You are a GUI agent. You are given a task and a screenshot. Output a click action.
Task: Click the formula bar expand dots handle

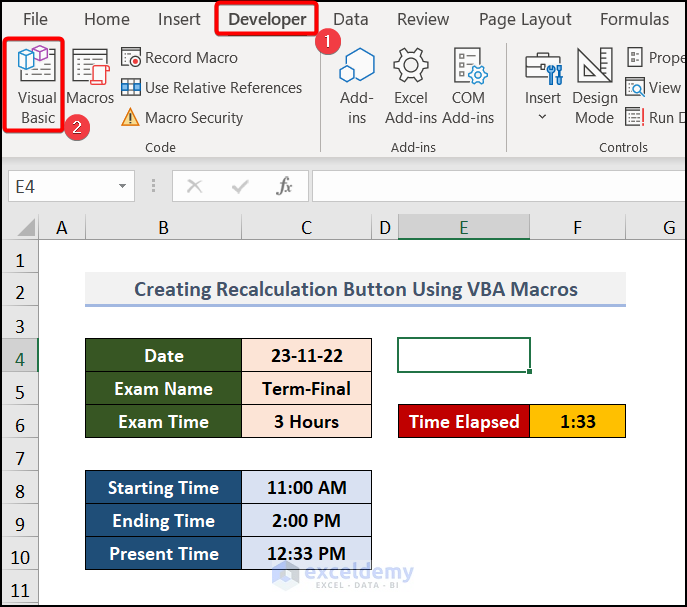tap(153, 186)
